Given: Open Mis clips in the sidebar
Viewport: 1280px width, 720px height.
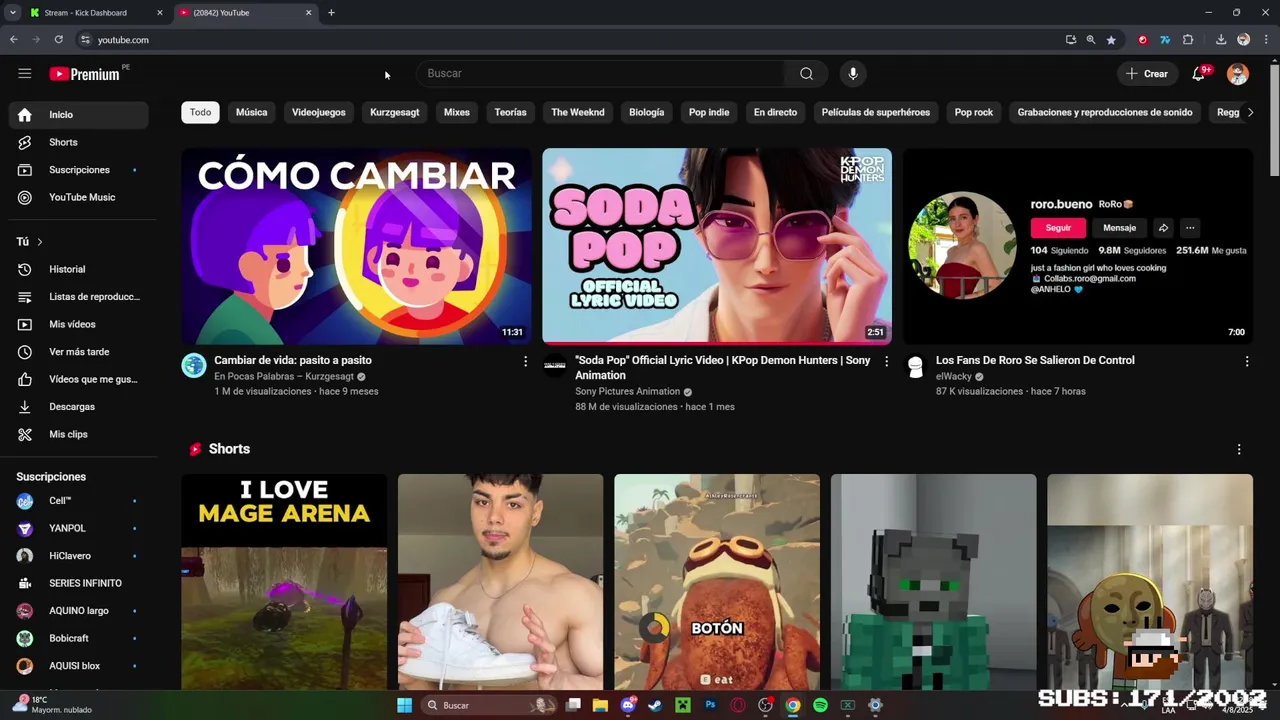Looking at the screenshot, I should tap(78, 435).
